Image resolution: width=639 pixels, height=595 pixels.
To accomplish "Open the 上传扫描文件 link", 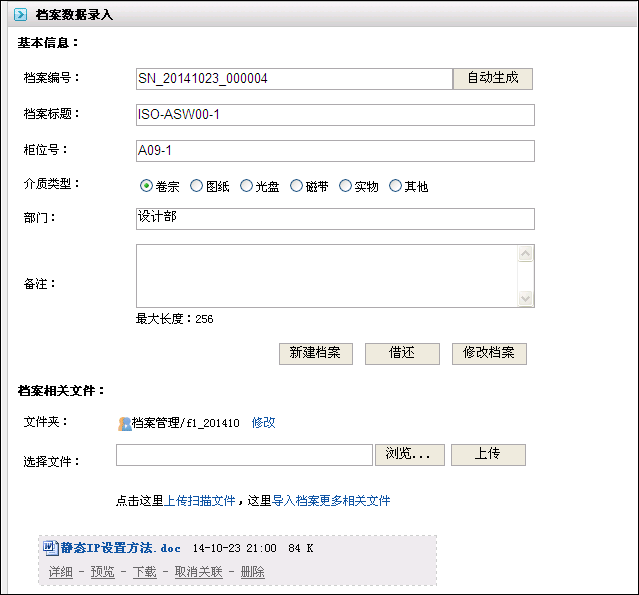I will coord(199,500).
